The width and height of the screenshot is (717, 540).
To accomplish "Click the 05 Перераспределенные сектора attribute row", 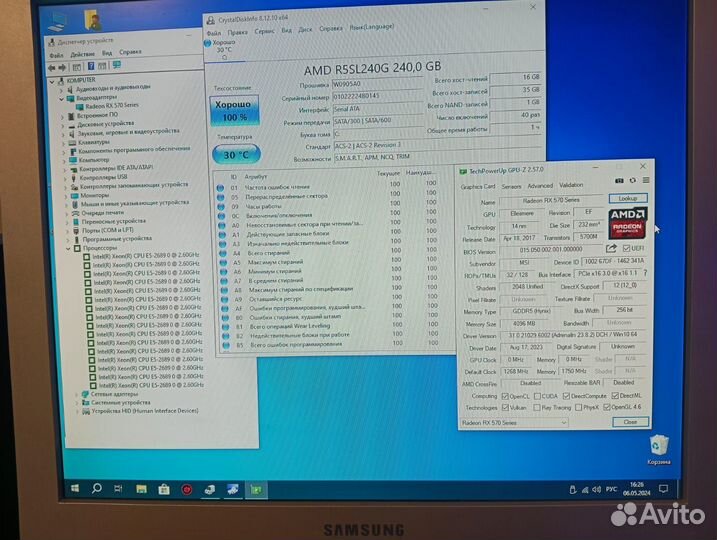I will [328, 196].
